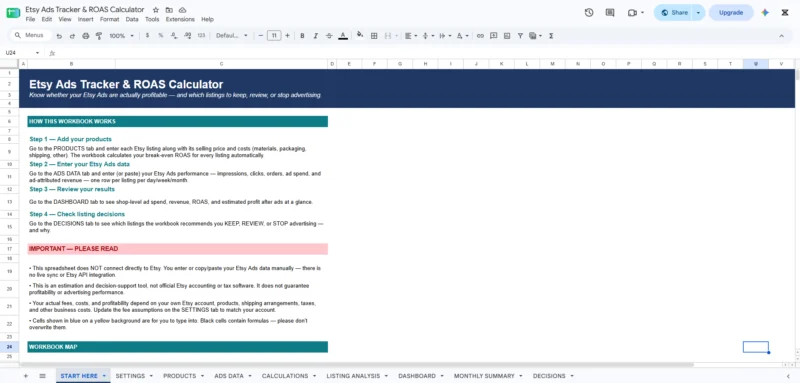Click the undo arrow in the toolbar
Screen dimensions: 800x383
59,36
